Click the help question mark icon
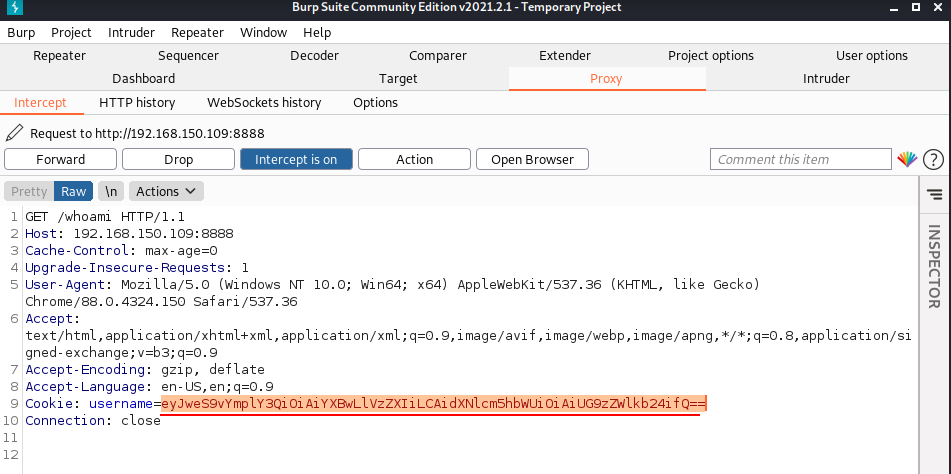This screenshot has height=474, width=951. 933,160
